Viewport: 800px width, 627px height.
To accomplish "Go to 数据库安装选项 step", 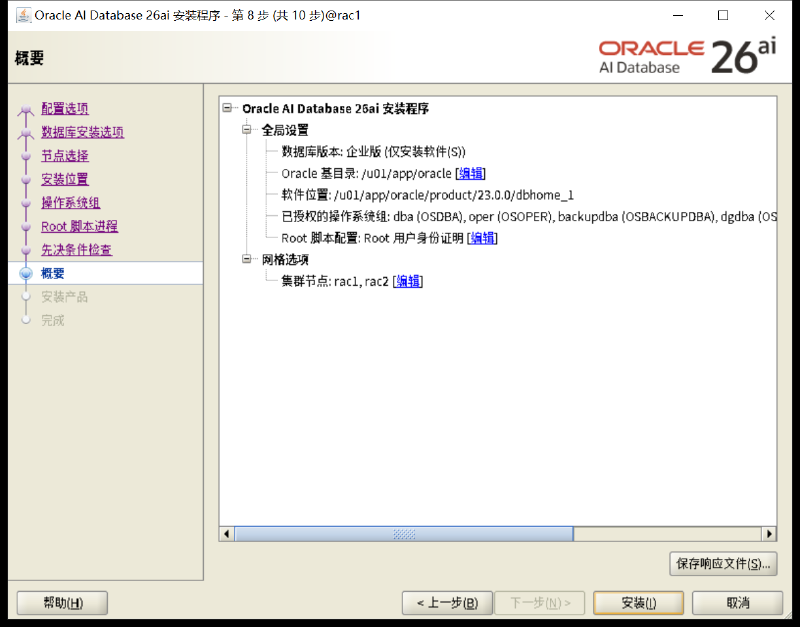I will click(83, 132).
